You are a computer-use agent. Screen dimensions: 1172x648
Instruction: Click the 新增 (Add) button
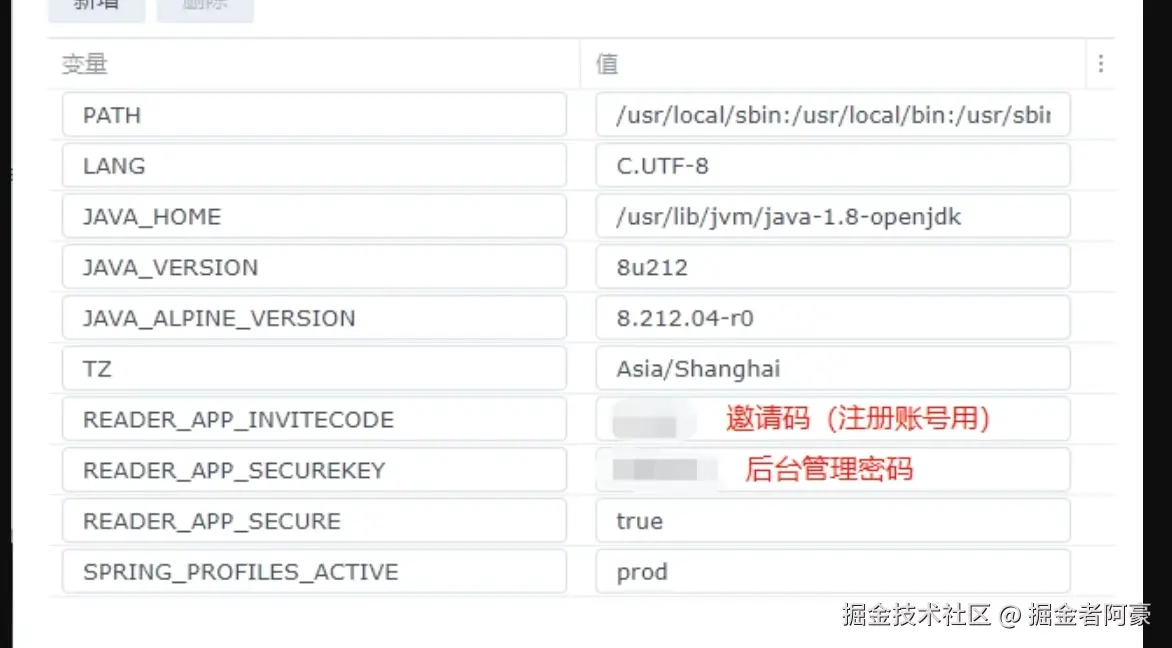[97, 6]
